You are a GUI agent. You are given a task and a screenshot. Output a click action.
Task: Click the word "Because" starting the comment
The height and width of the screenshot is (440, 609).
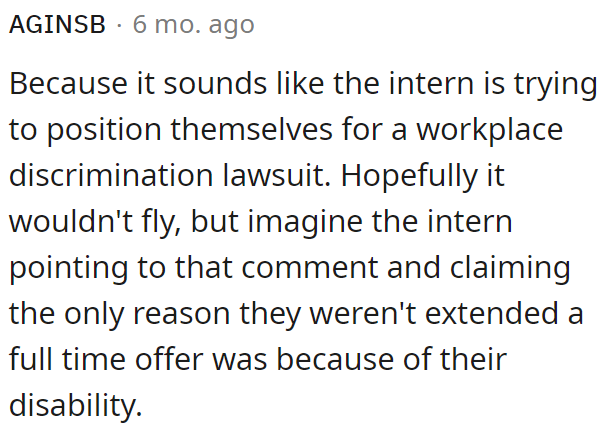64,85
